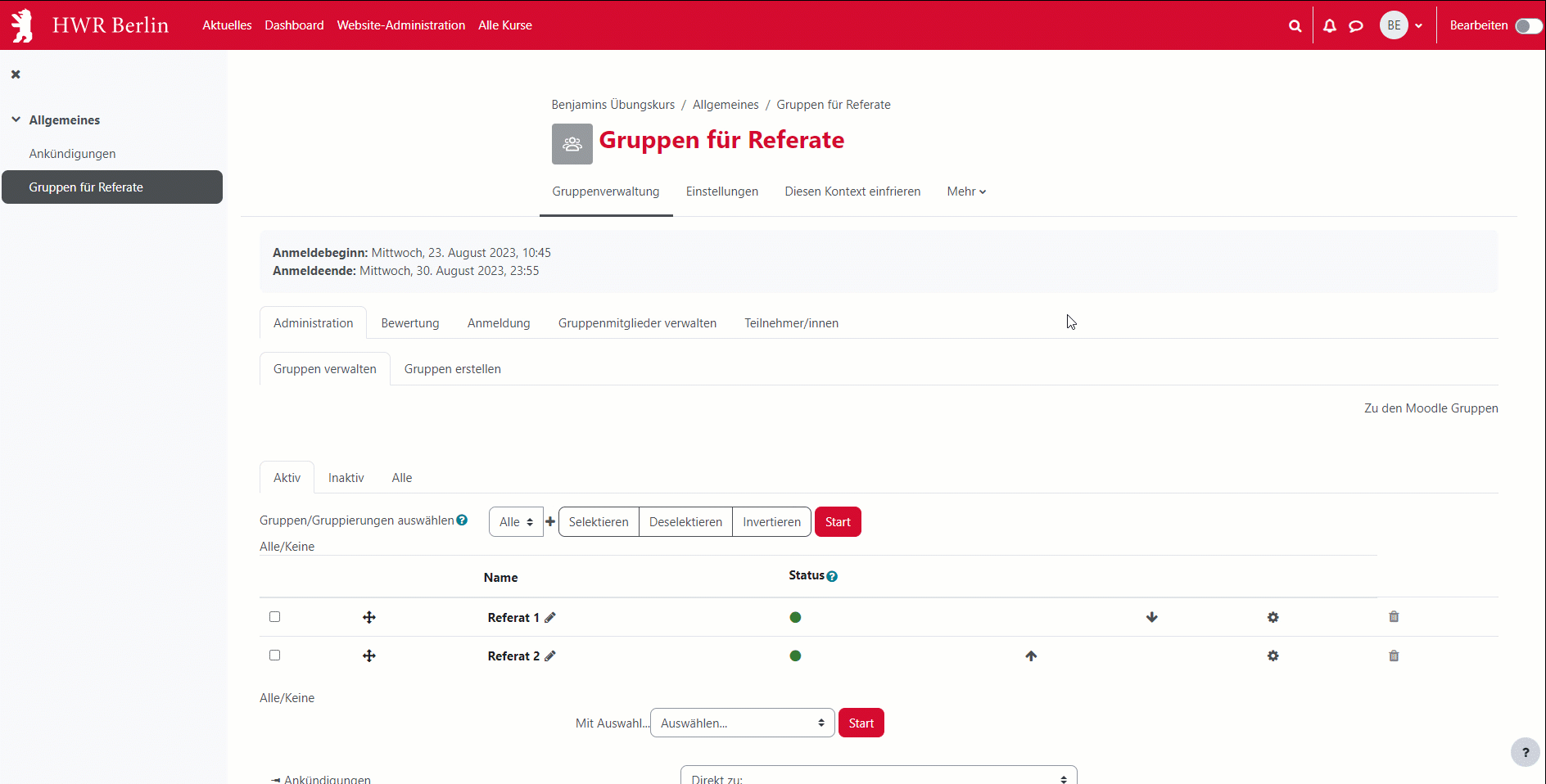
Task: Check the Referat 2 checkbox
Action: (275, 656)
